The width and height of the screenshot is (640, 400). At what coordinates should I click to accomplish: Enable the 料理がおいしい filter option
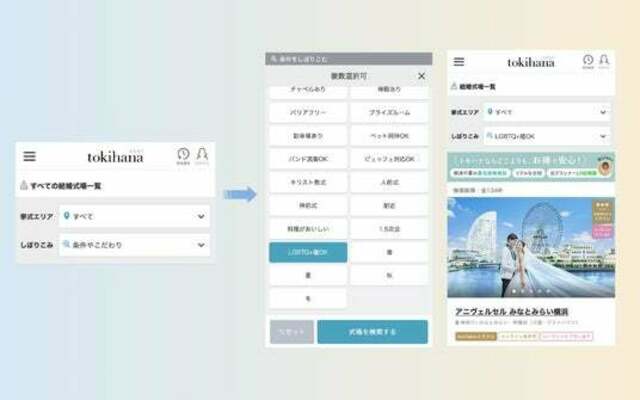[x=308, y=229]
